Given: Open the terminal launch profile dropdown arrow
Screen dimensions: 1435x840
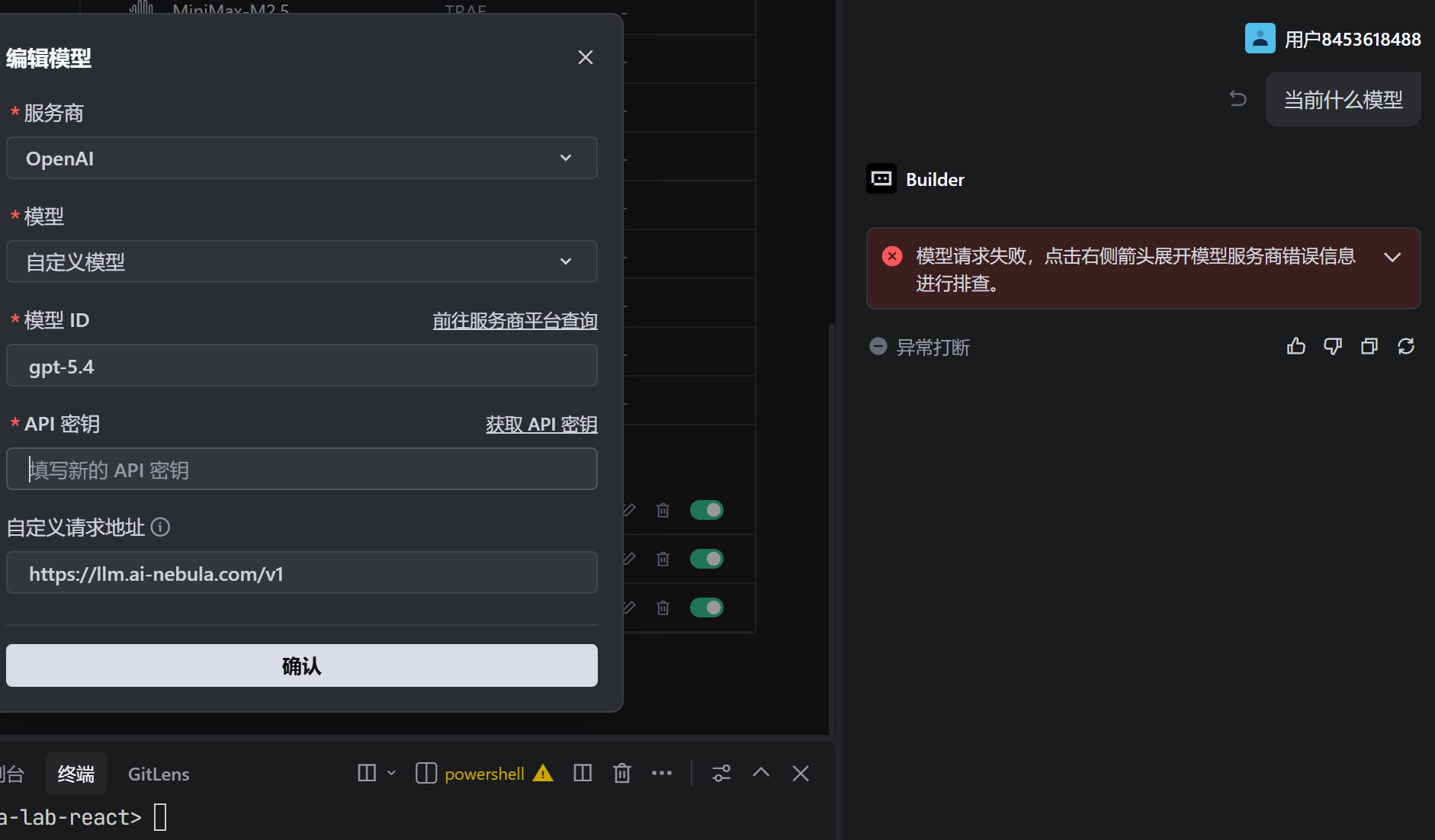Looking at the screenshot, I should (x=391, y=773).
